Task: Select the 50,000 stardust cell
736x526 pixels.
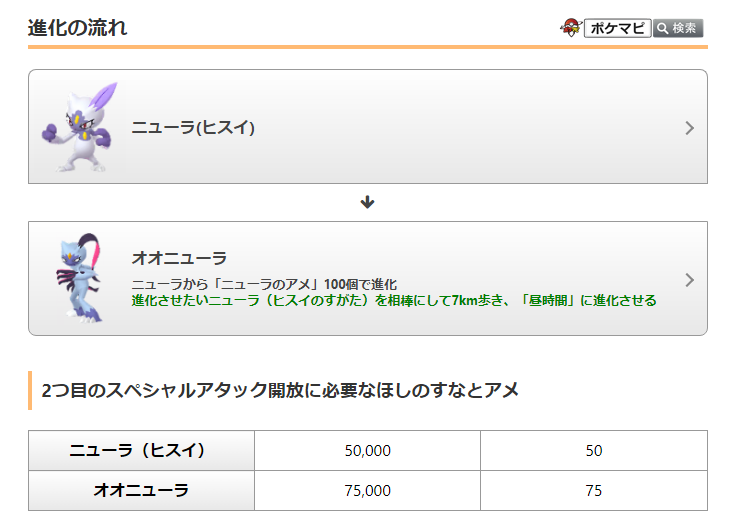Action: pyautogui.click(x=368, y=450)
